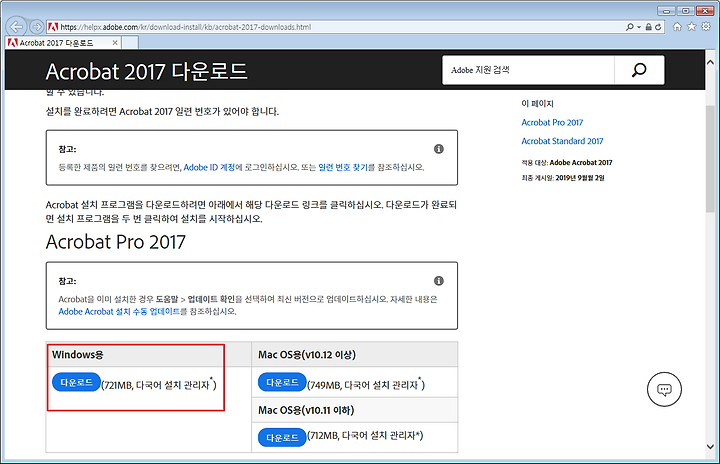Click 다운로드 for Mac OS v10.11 이하
Screen dimensions: 720x464
pos(282,437)
